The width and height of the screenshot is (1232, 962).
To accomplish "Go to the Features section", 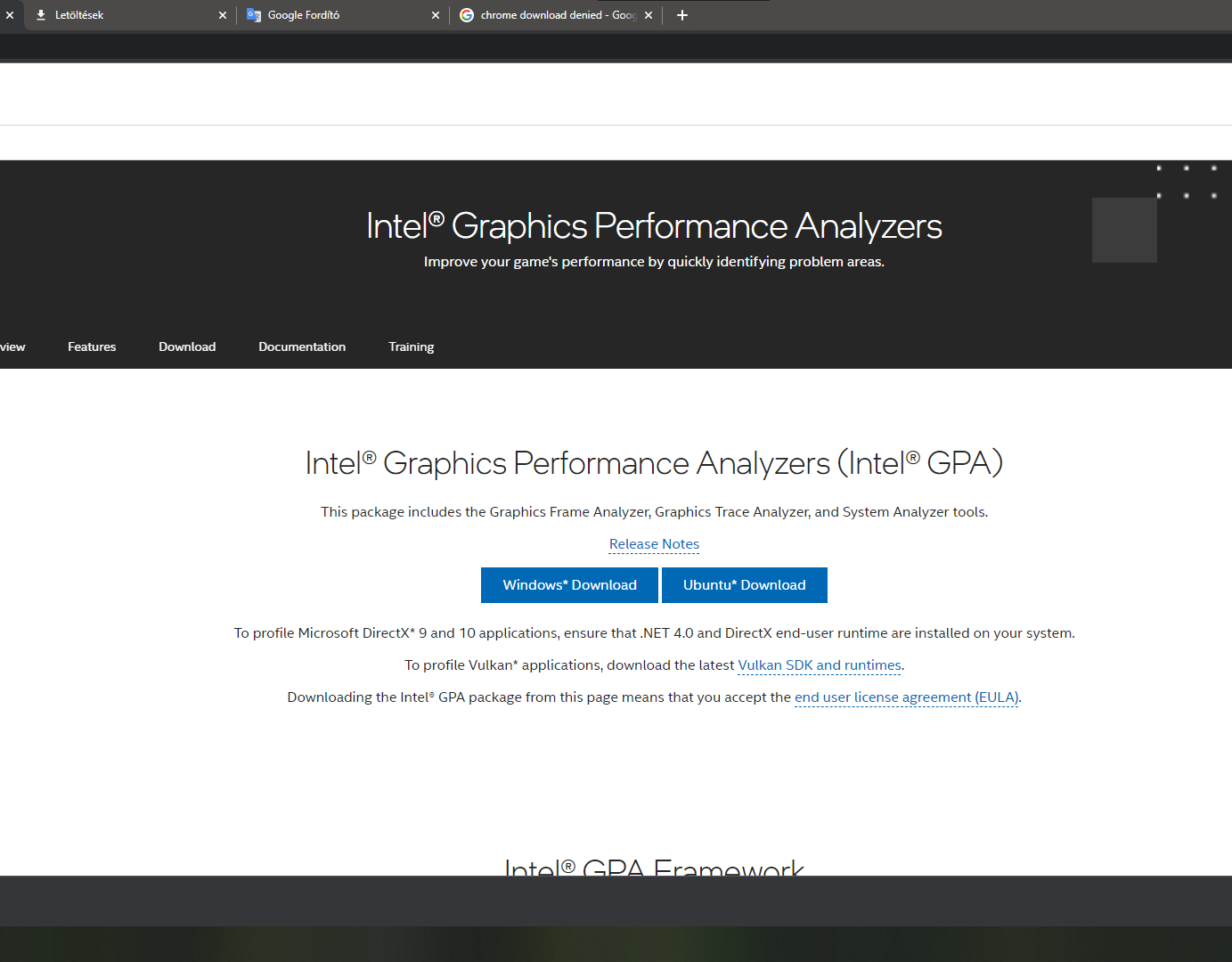I will coord(92,346).
